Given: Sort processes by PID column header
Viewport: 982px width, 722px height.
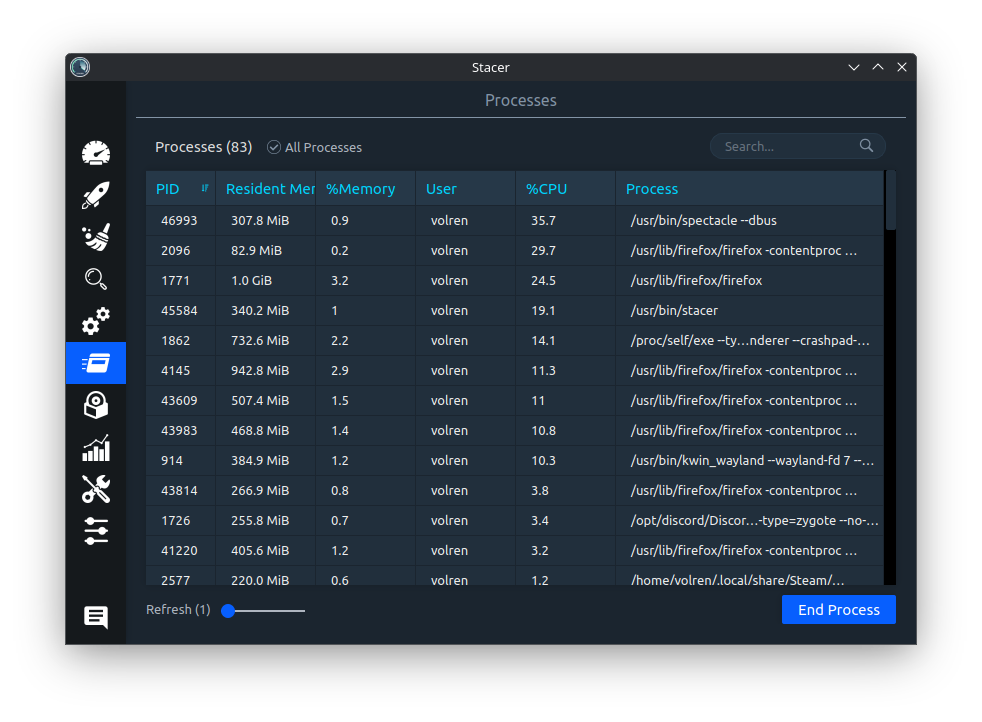Looking at the screenshot, I should 180,189.
